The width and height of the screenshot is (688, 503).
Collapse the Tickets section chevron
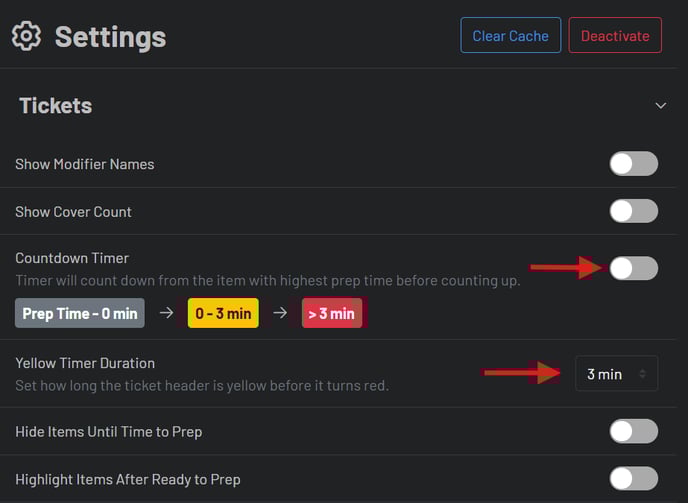660,106
